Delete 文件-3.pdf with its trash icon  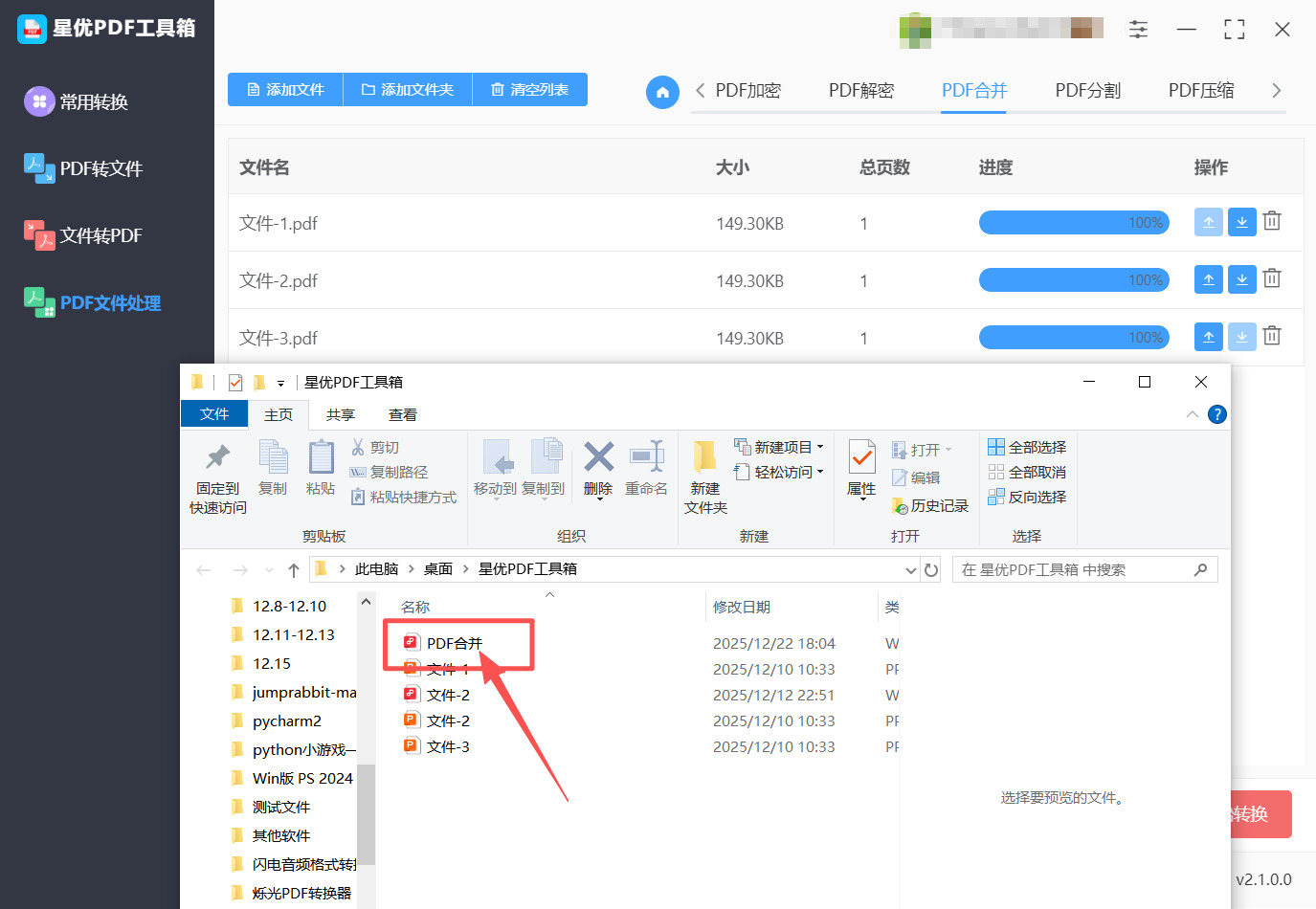click(1271, 336)
